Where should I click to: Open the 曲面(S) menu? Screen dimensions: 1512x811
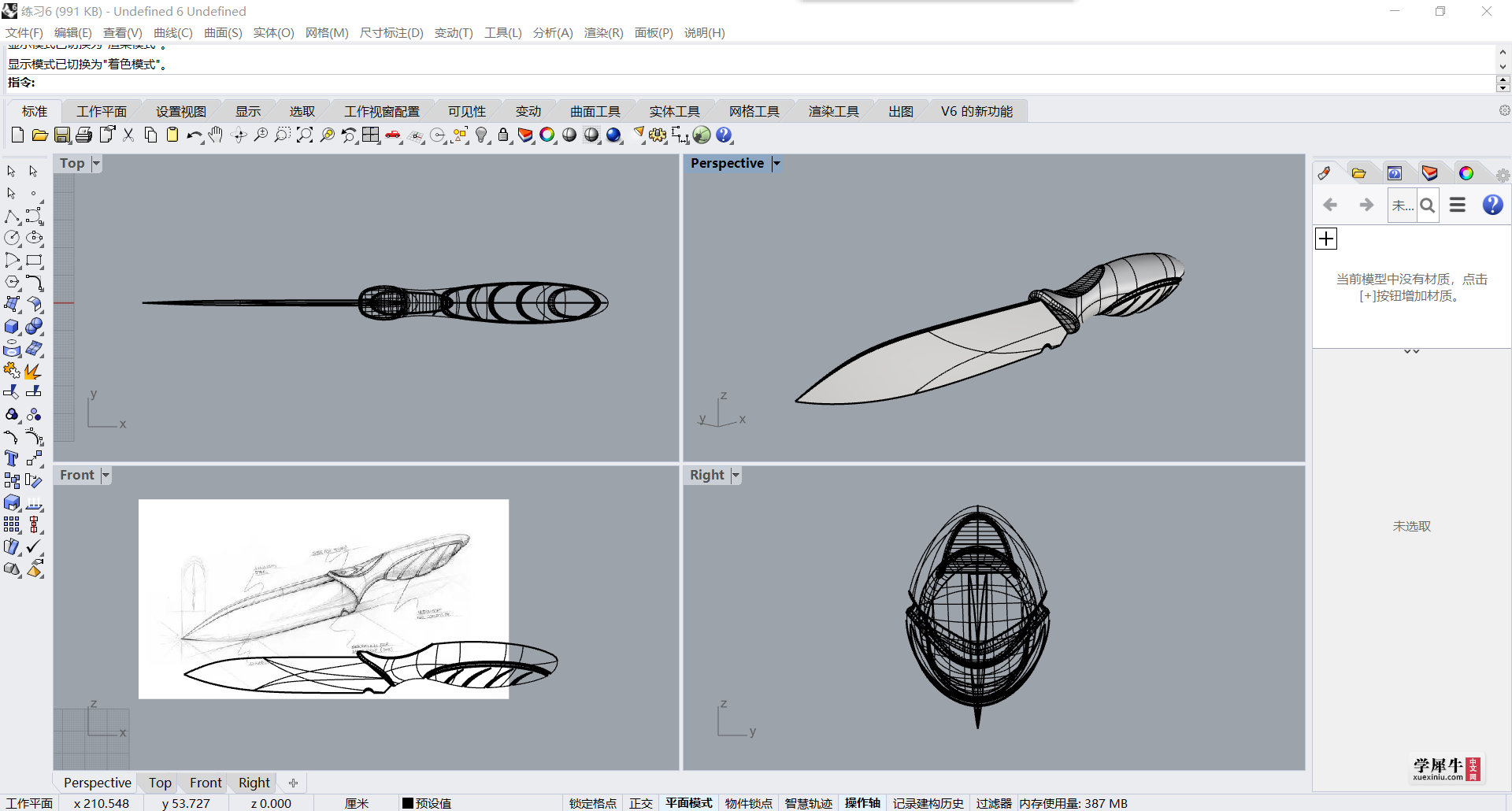pos(223,33)
